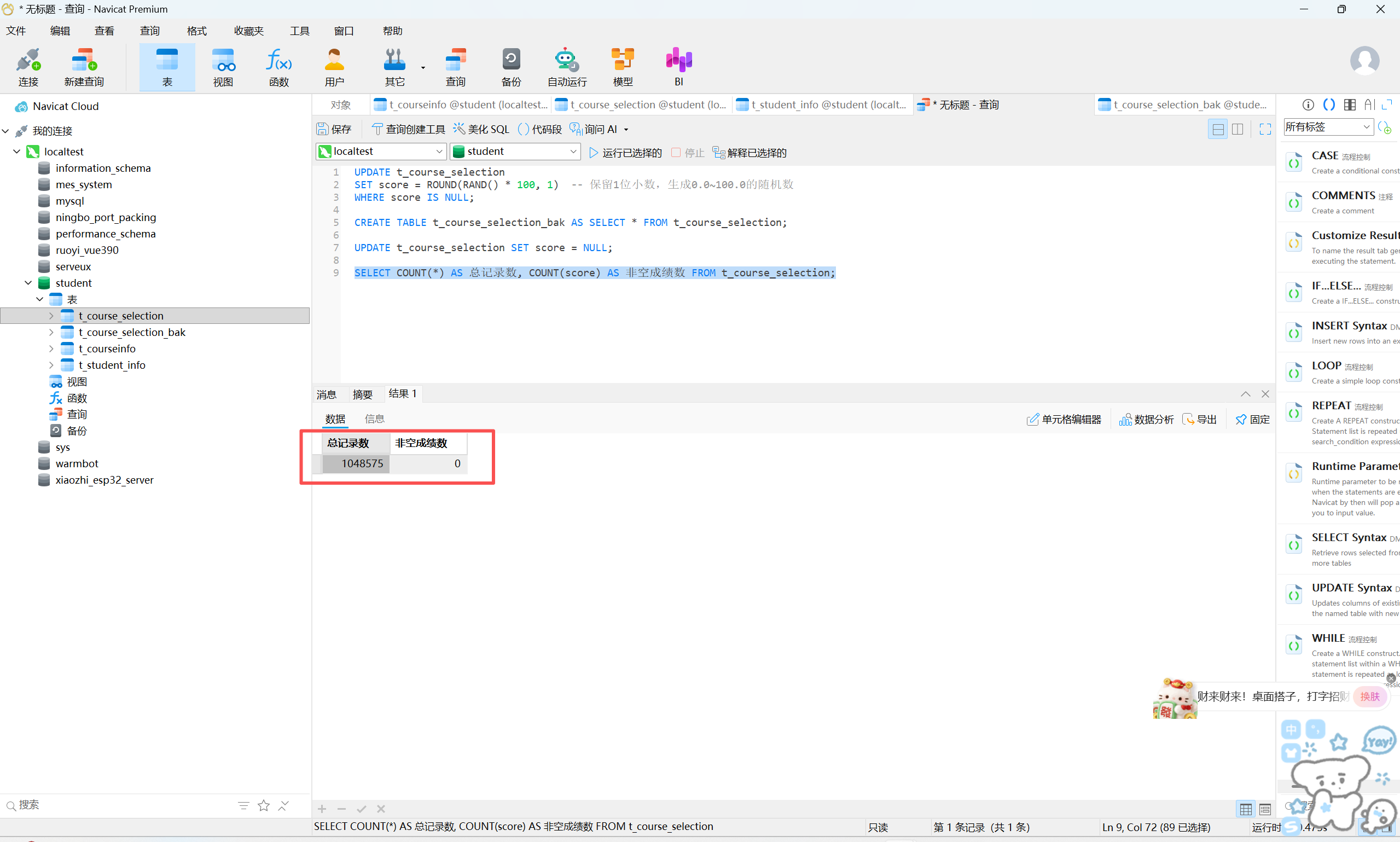Open the student database dropdown

(515, 152)
